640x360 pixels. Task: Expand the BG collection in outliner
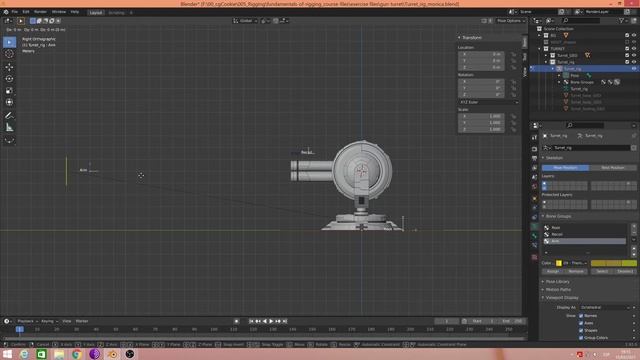(x=540, y=36)
